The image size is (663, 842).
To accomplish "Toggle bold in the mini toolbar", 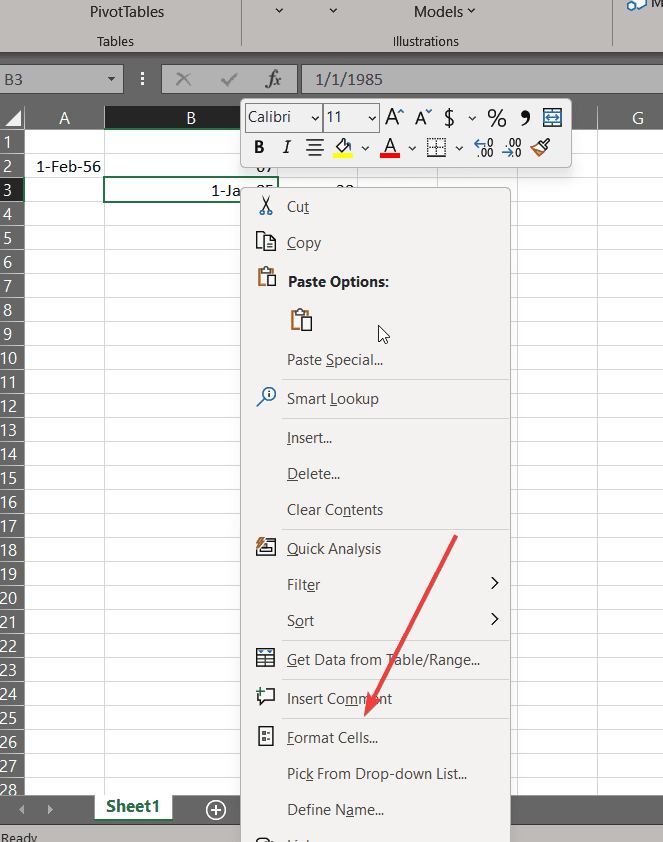I will tap(259, 148).
